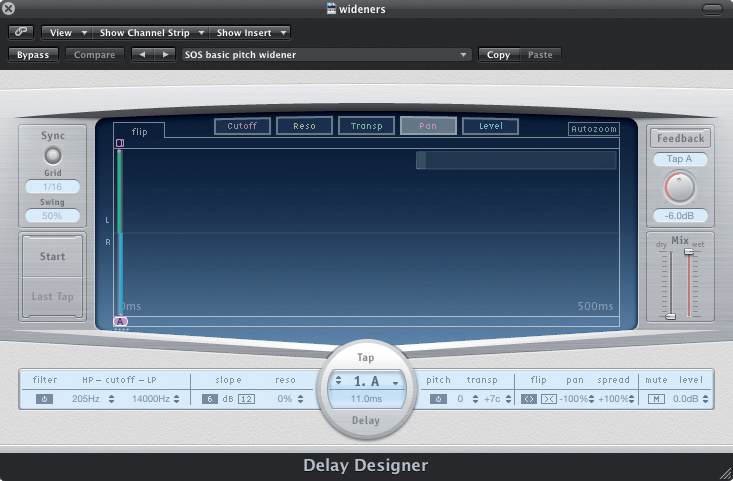Toggle the small tap flip icon below flip tab
This screenshot has width=733, height=481.
[x=120, y=143]
